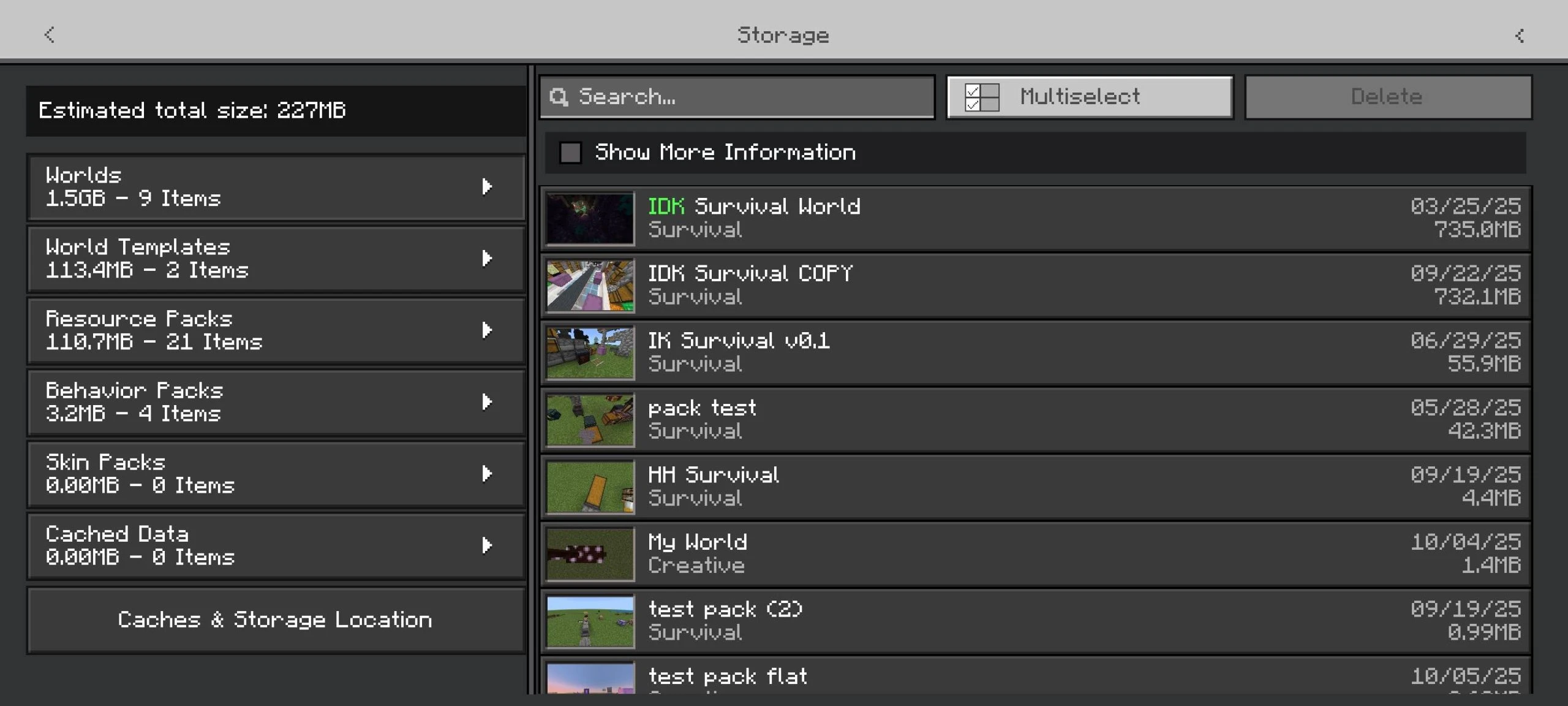Expand the Cached Data arrow
This screenshot has height=706, width=1568.
[487, 545]
